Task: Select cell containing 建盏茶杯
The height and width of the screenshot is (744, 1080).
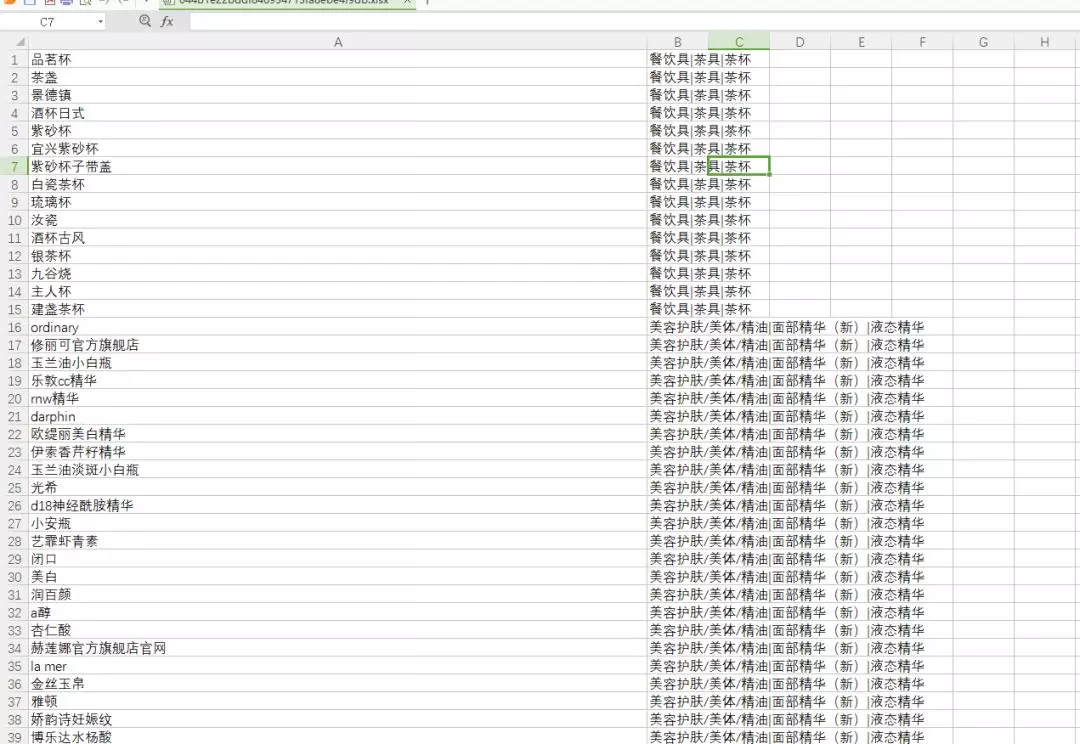Action: [338, 309]
